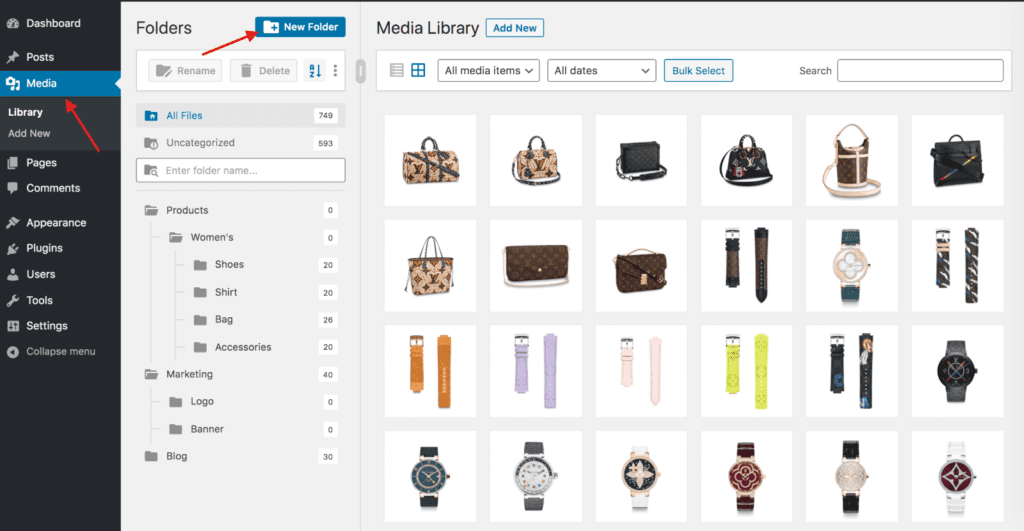Click the Pages icon in sidebar
This screenshot has width=1024, height=531.
pyautogui.click(x=13, y=163)
